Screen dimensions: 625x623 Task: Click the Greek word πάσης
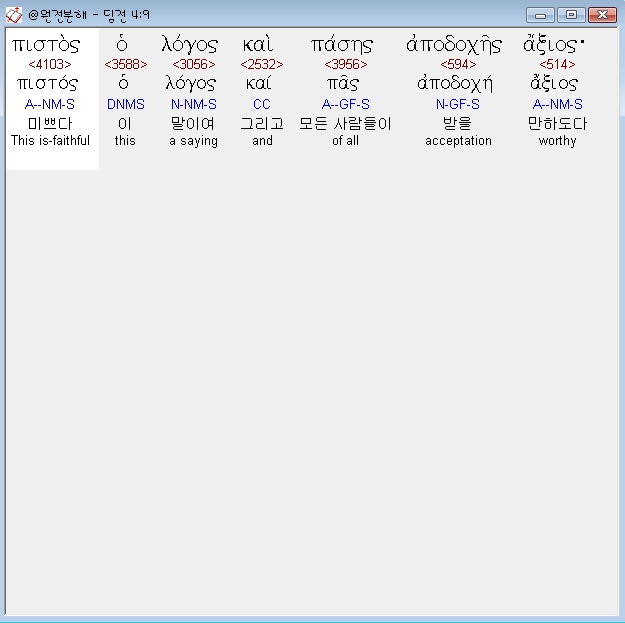click(342, 45)
